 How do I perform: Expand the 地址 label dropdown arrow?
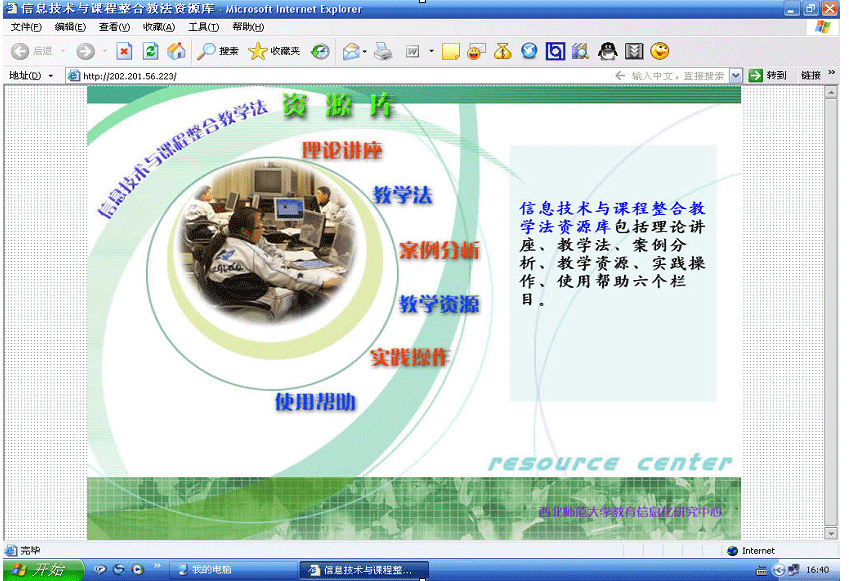coord(51,76)
